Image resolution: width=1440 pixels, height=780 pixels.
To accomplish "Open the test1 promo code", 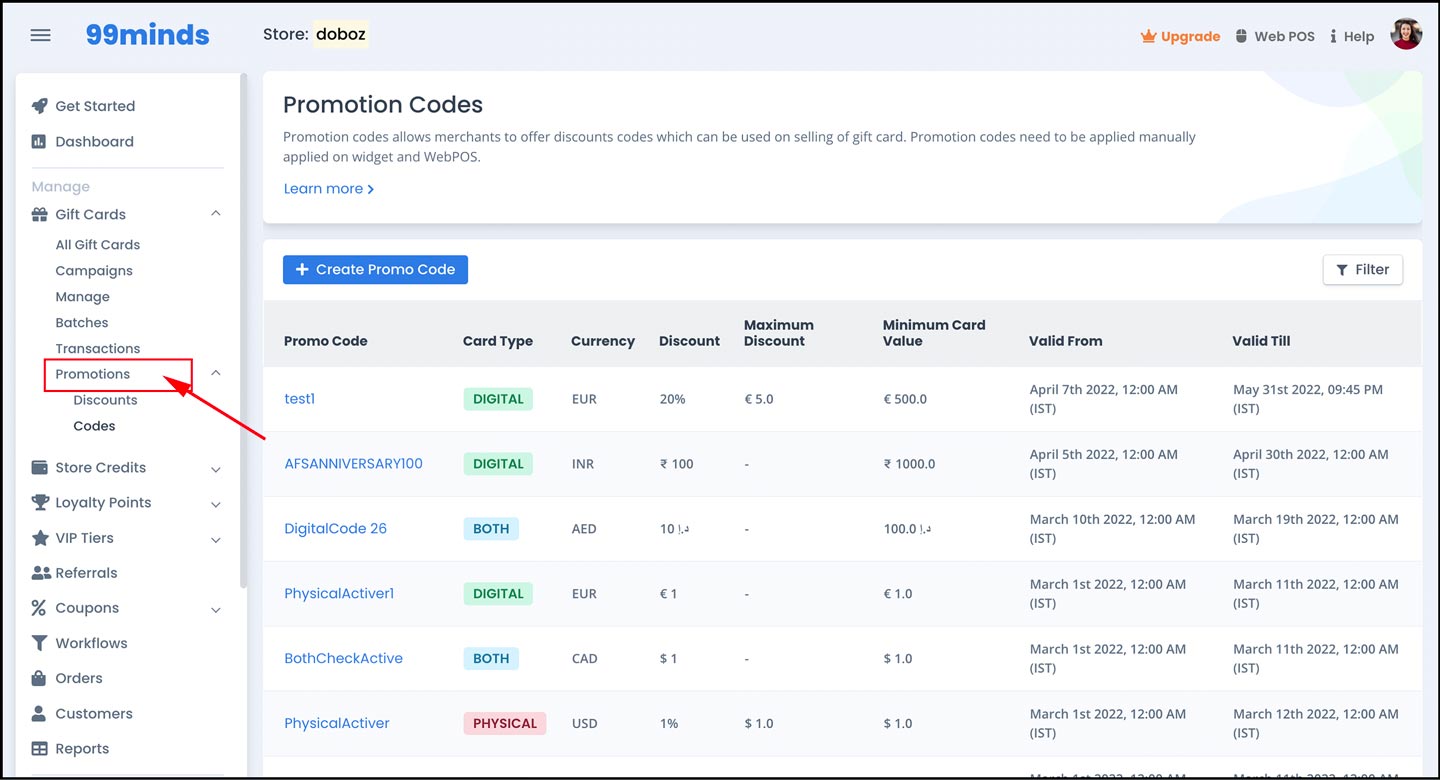I will (x=299, y=399).
